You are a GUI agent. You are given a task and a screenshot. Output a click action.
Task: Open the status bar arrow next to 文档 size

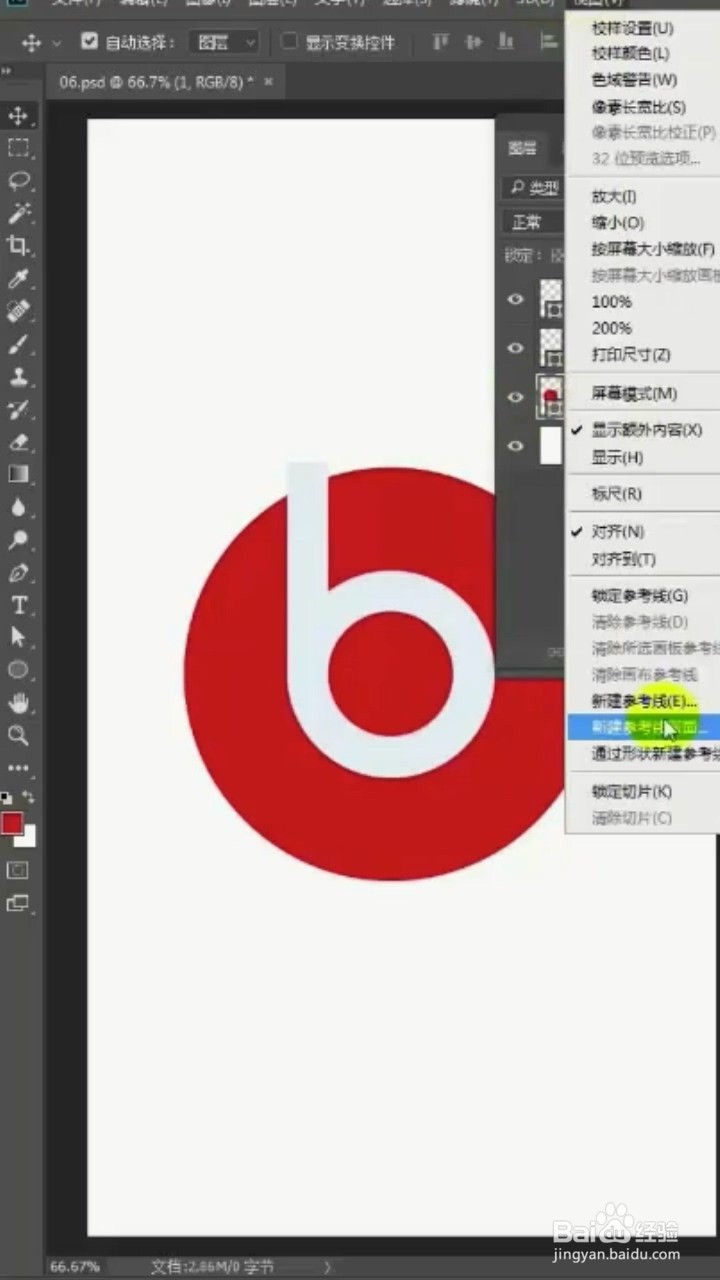pos(328,1266)
